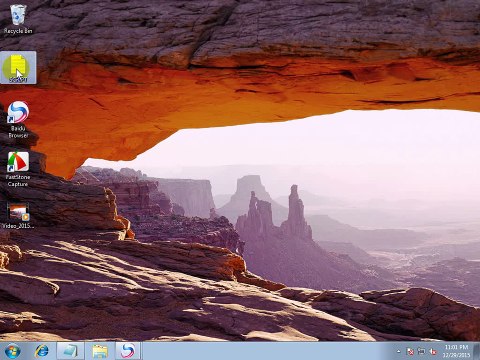
Task: Switch to Baidu Browser on the taskbar
Action: (x=128, y=351)
